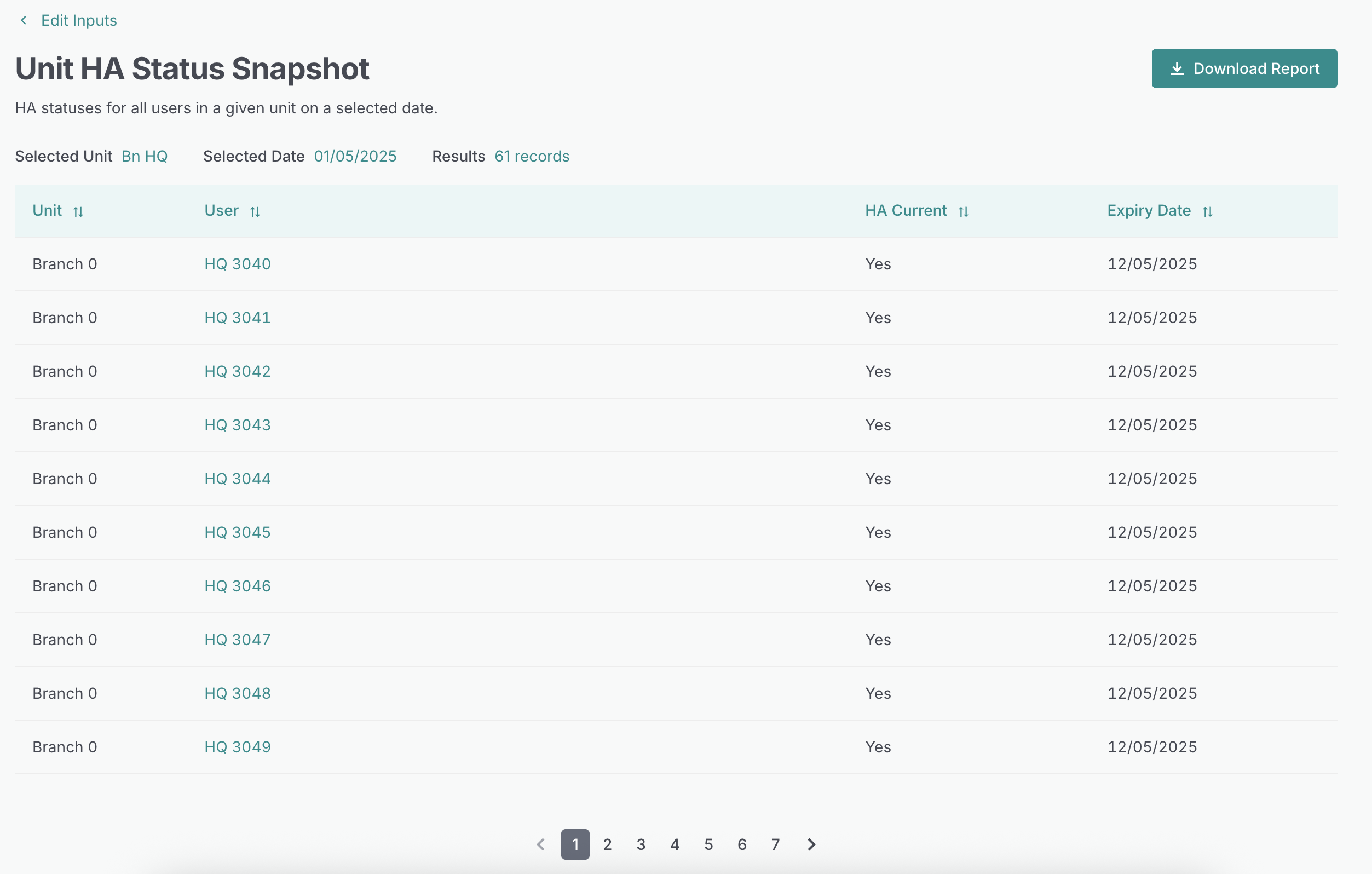Viewport: 1372px width, 874px height.
Task: Sort by the User column arrows icon
Action: (x=255, y=212)
